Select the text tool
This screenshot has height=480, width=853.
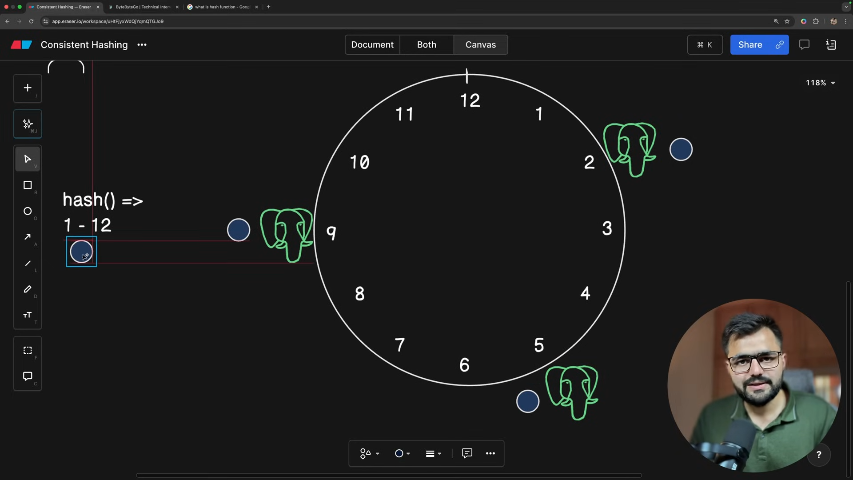coord(27,315)
